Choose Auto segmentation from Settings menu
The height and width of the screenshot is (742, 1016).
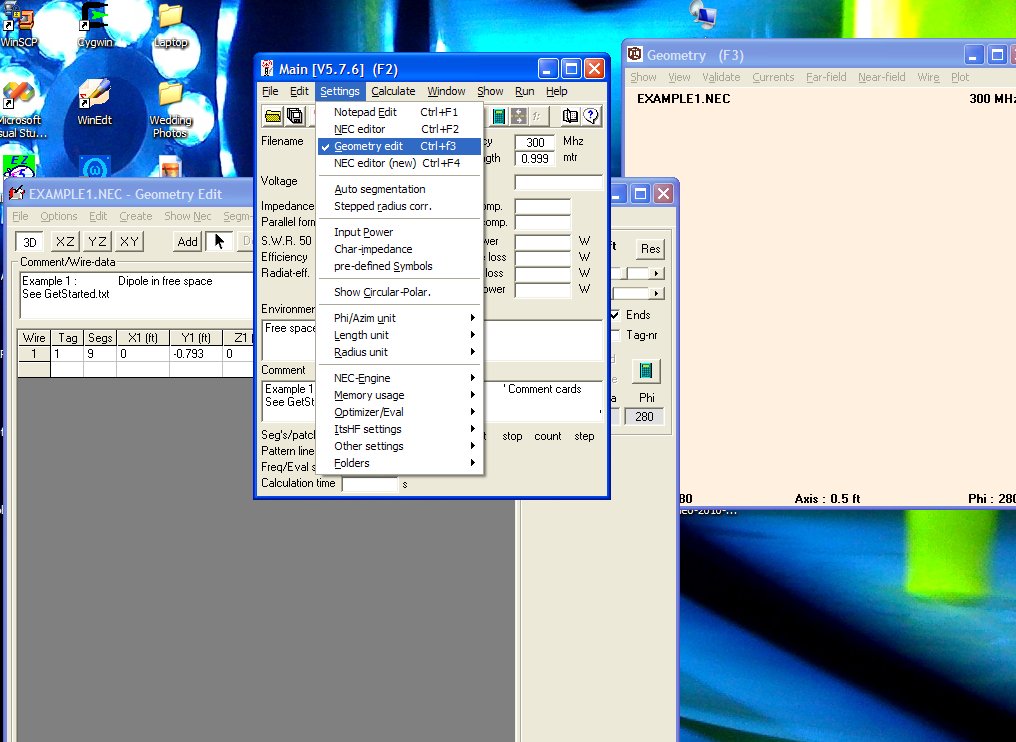pos(379,189)
